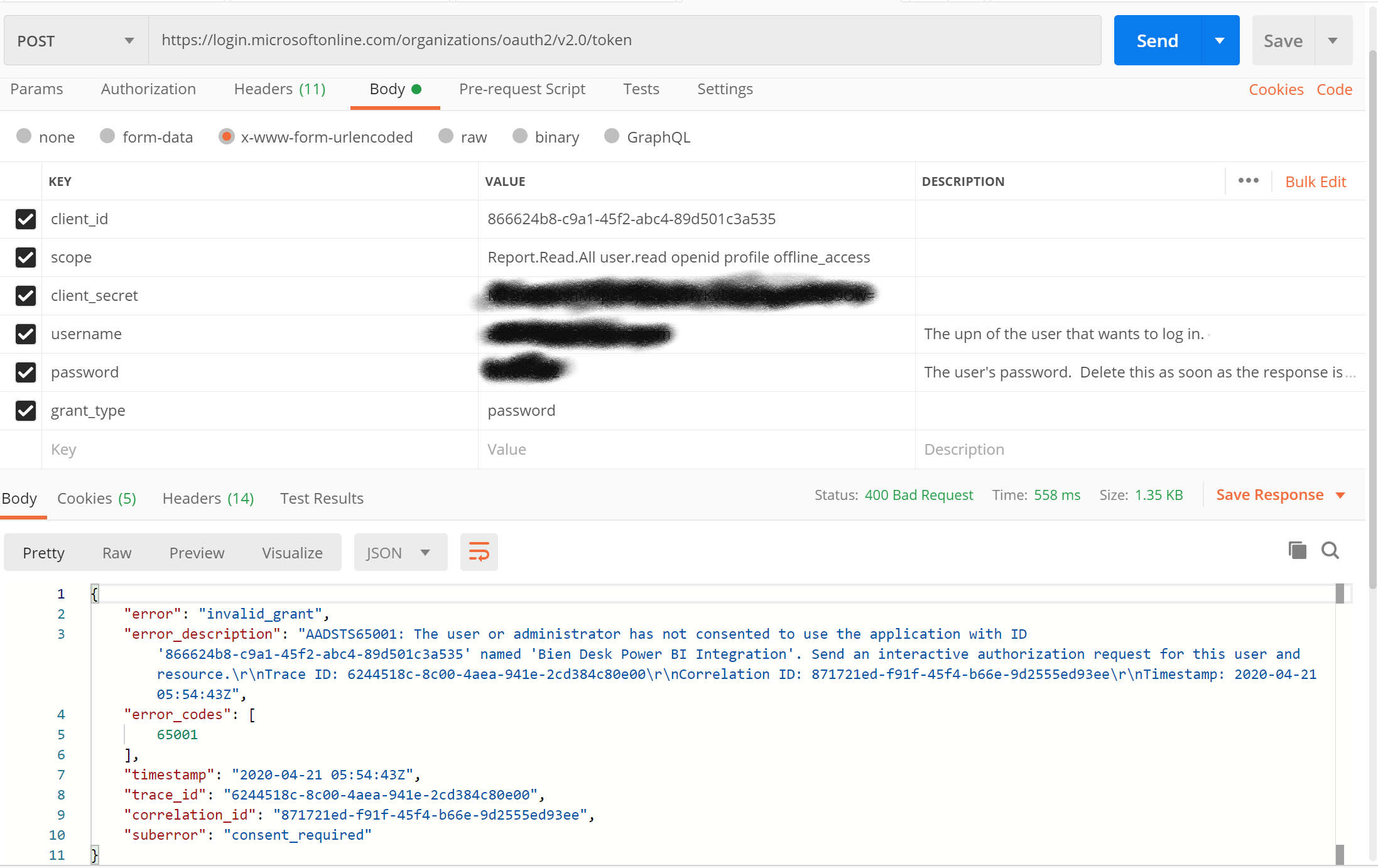The height and width of the screenshot is (868, 1378).
Task: Click the error code 65001 value
Action: click(177, 734)
